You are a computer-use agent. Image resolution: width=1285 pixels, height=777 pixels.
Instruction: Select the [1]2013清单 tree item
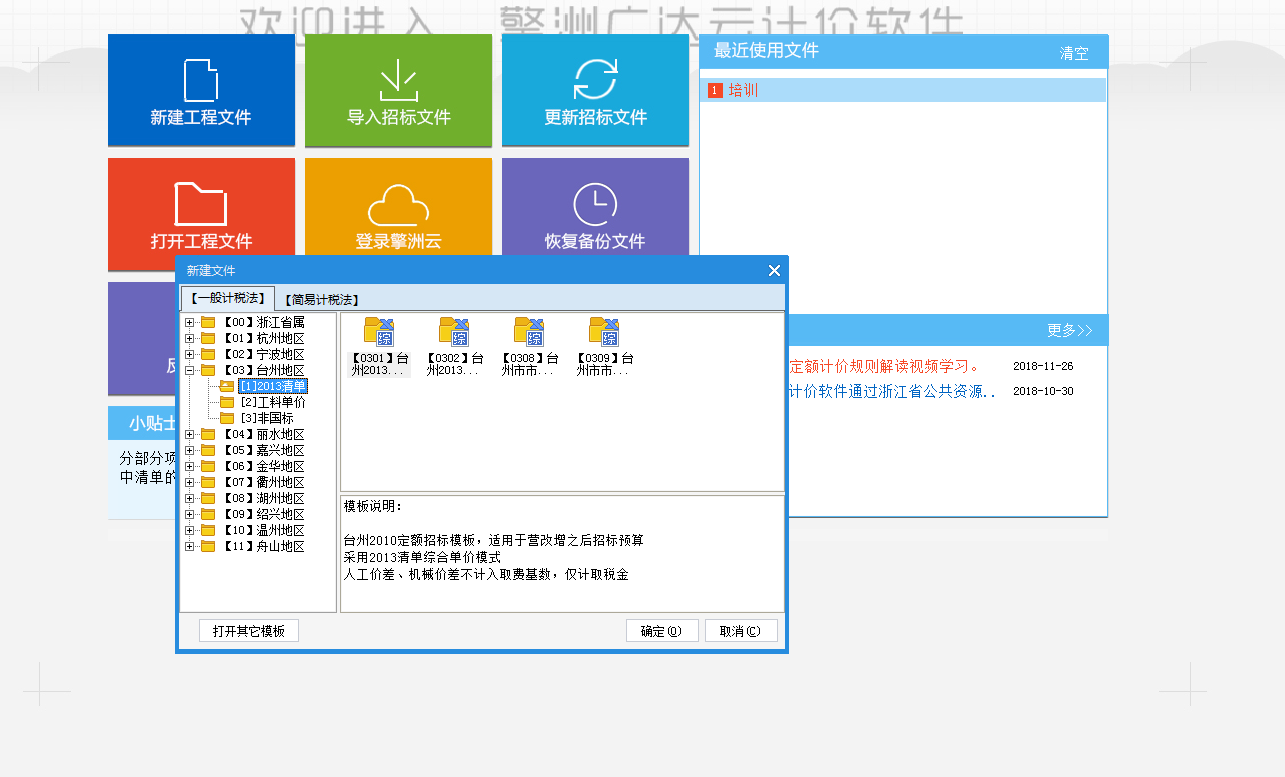click(x=273, y=386)
